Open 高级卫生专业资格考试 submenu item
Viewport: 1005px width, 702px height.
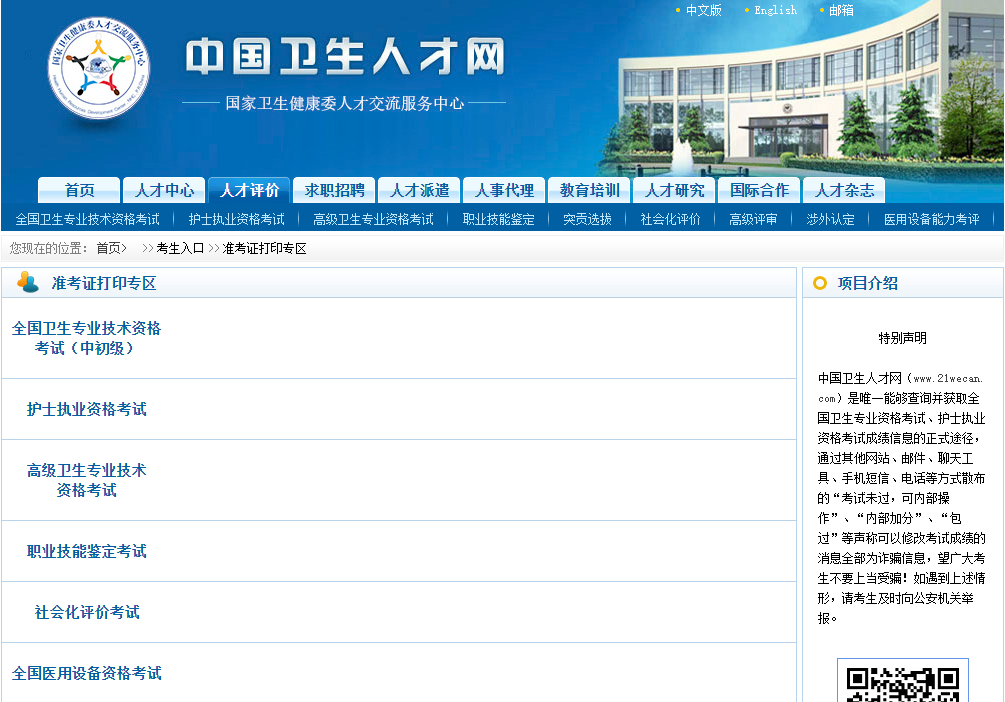[x=373, y=219]
